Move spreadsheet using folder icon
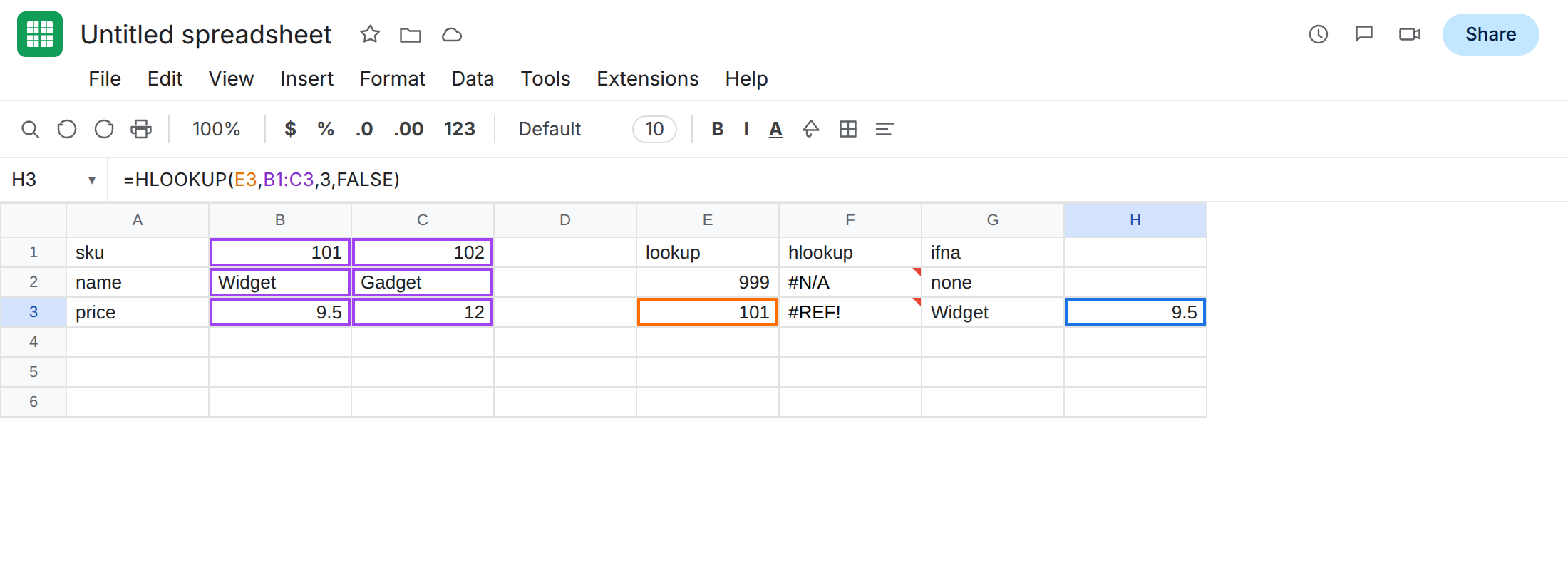Viewport: 1568px width, 570px height. pyautogui.click(x=411, y=34)
